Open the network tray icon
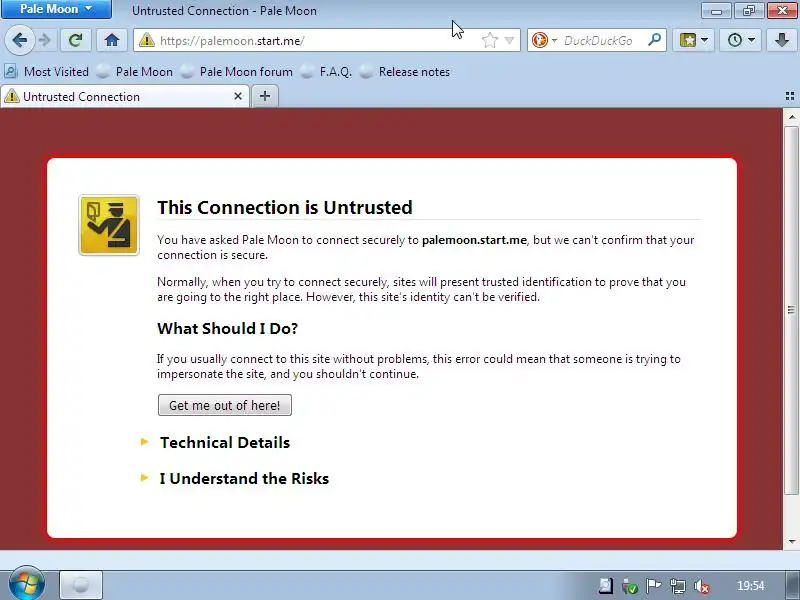 [678, 586]
